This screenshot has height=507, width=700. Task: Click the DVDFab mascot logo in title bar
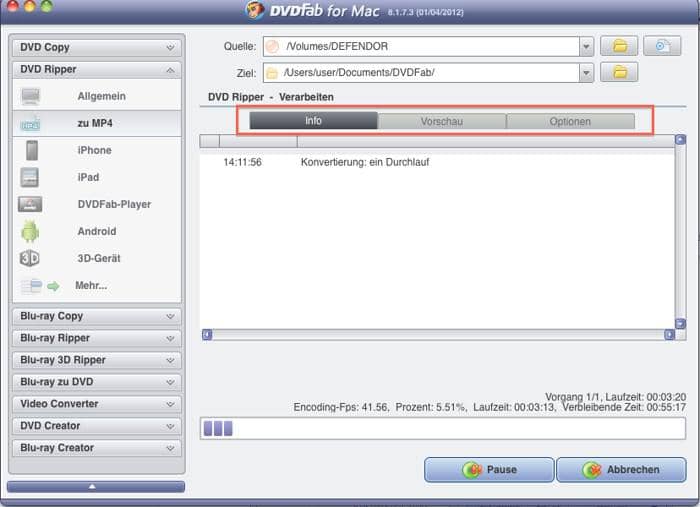point(255,9)
